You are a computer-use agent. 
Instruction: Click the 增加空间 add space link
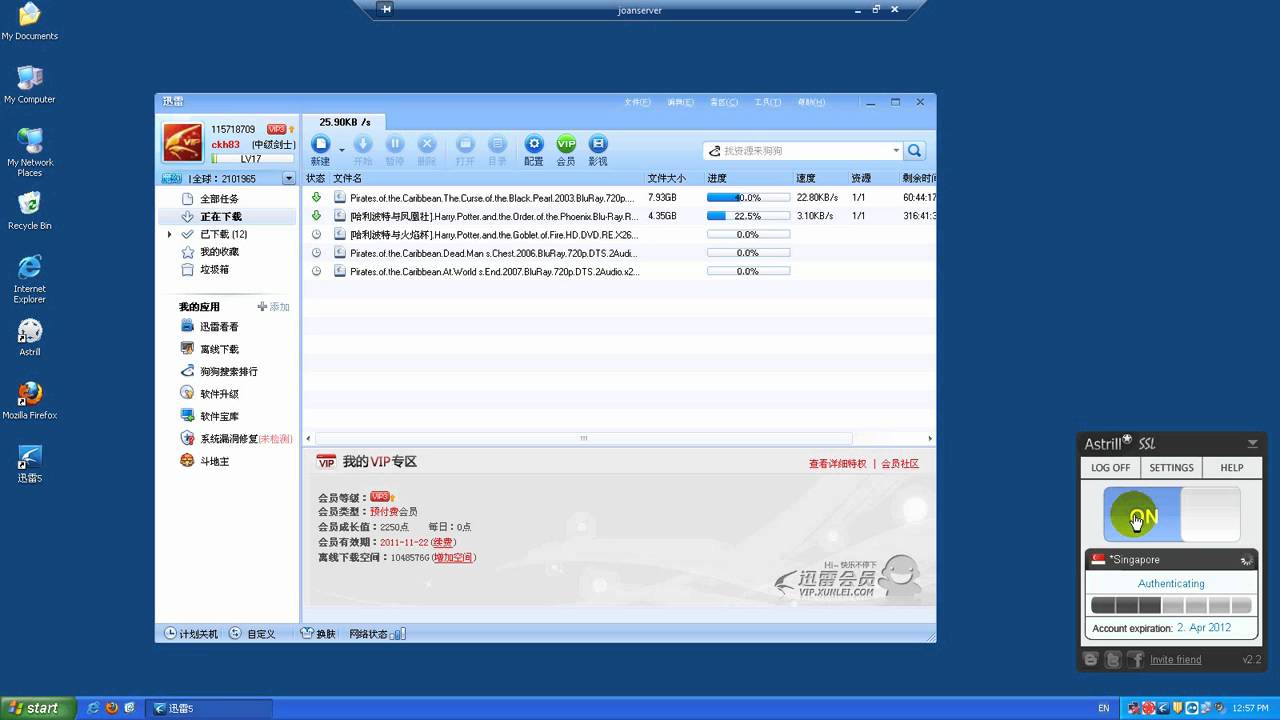click(x=453, y=557)
